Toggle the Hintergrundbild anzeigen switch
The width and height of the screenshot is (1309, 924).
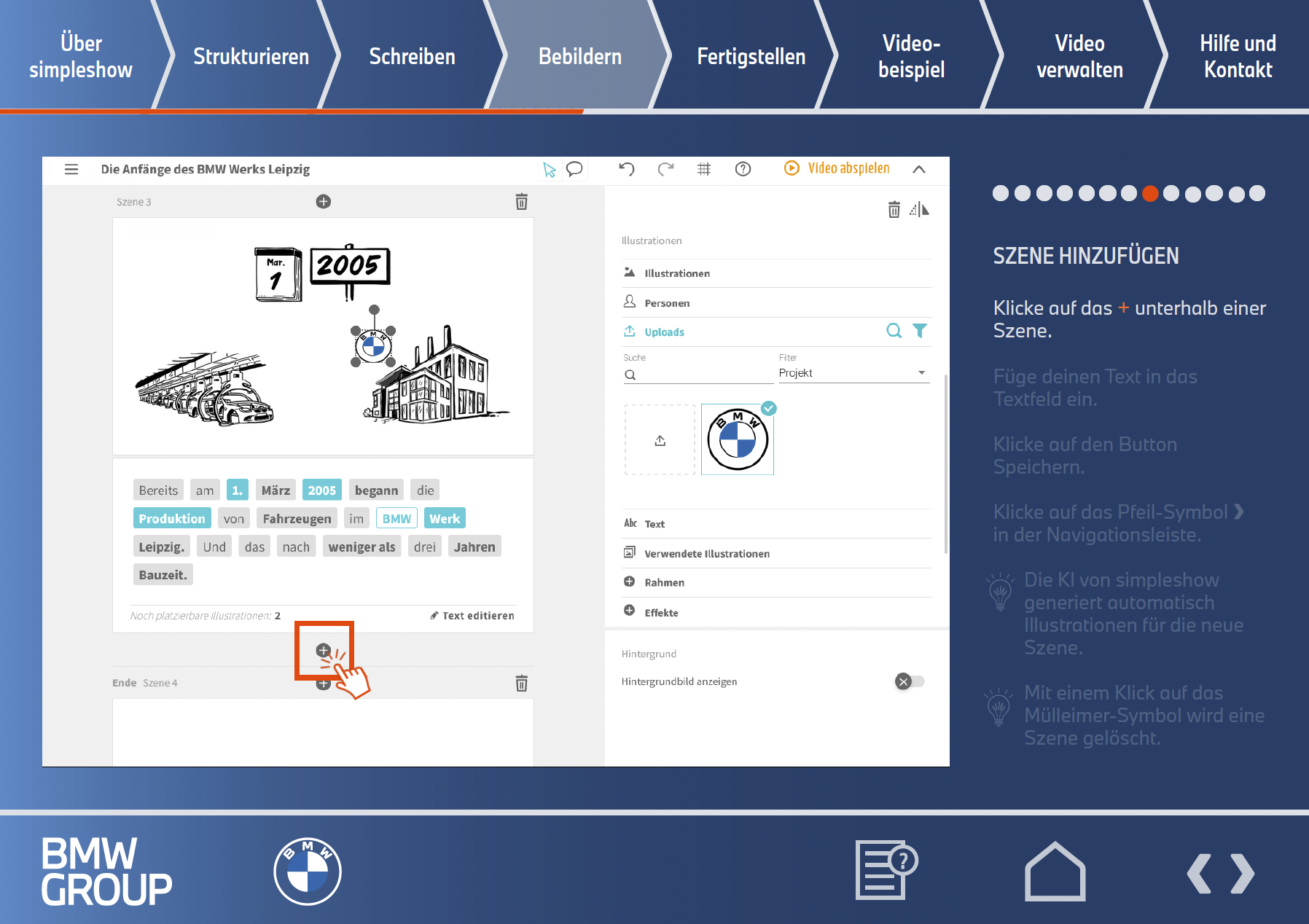tap(909, 681)
